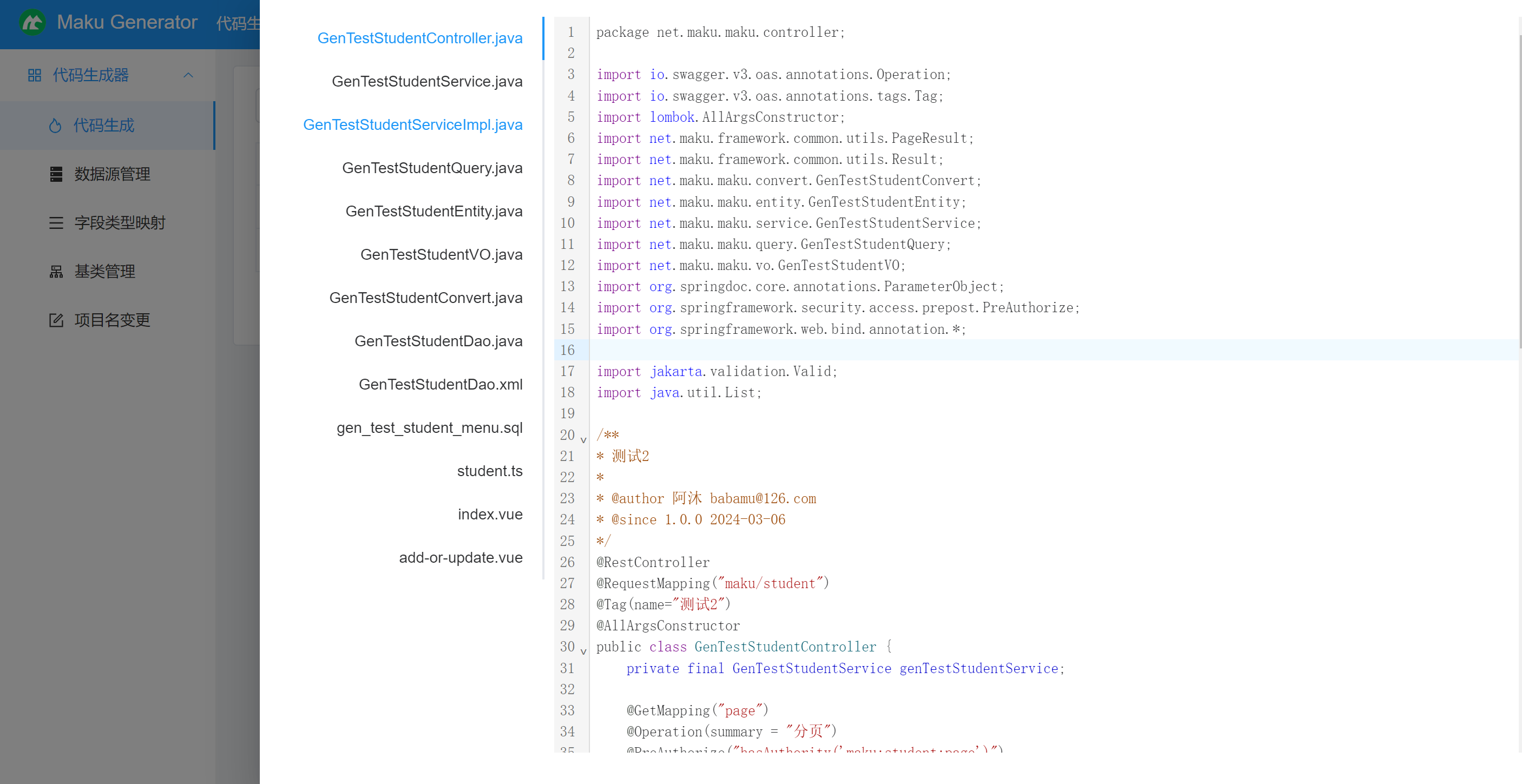Collapse the 代码生成器 menu chevron
The height and width of the screenshot is (784, 1522).
click(188, 75)
